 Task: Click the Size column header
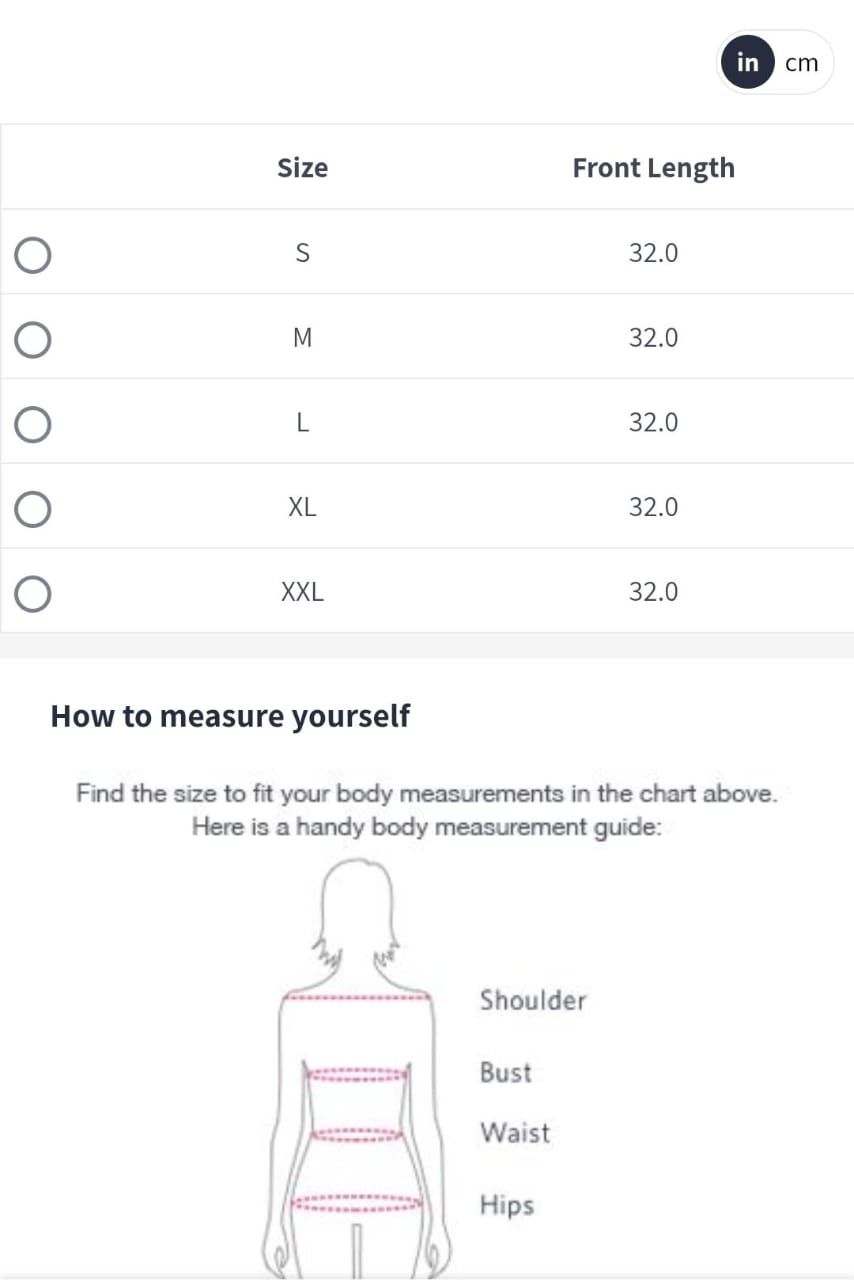tap(302, 168)
